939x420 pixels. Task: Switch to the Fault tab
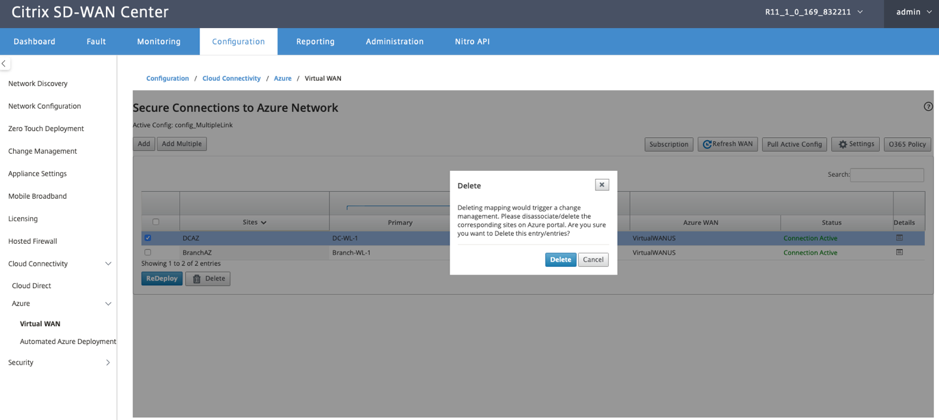[96, 41]
